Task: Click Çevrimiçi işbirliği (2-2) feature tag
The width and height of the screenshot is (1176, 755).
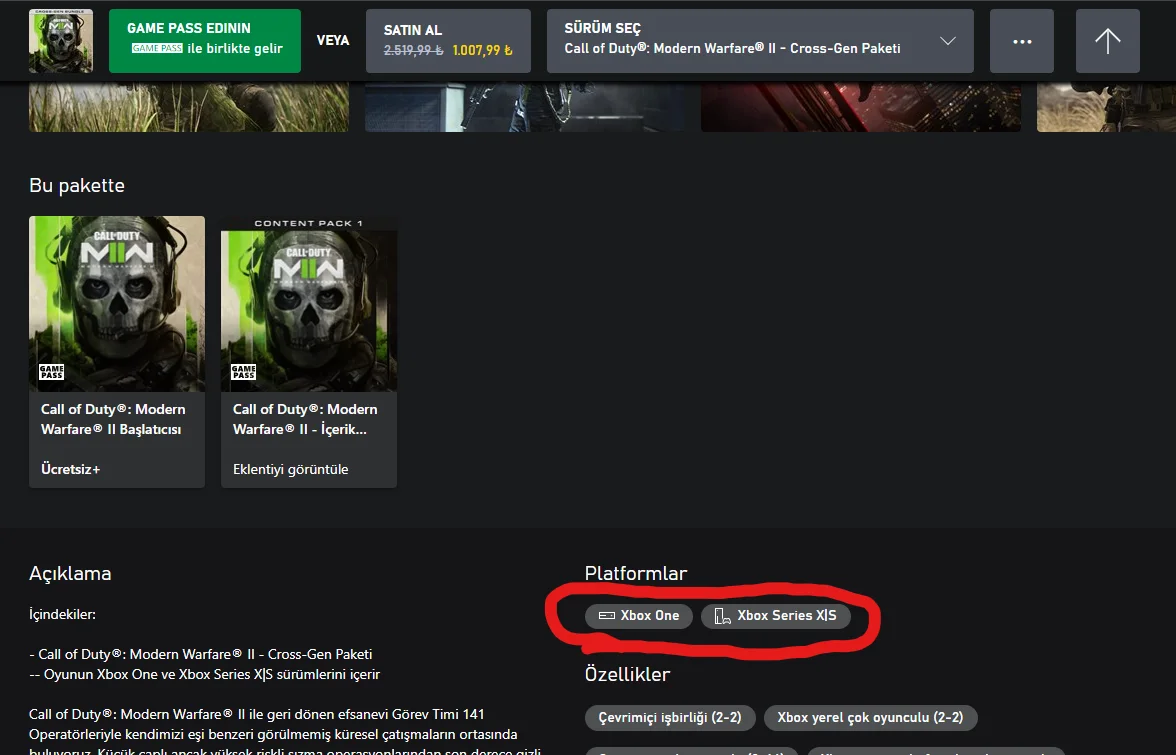Action: pos(670,718)
